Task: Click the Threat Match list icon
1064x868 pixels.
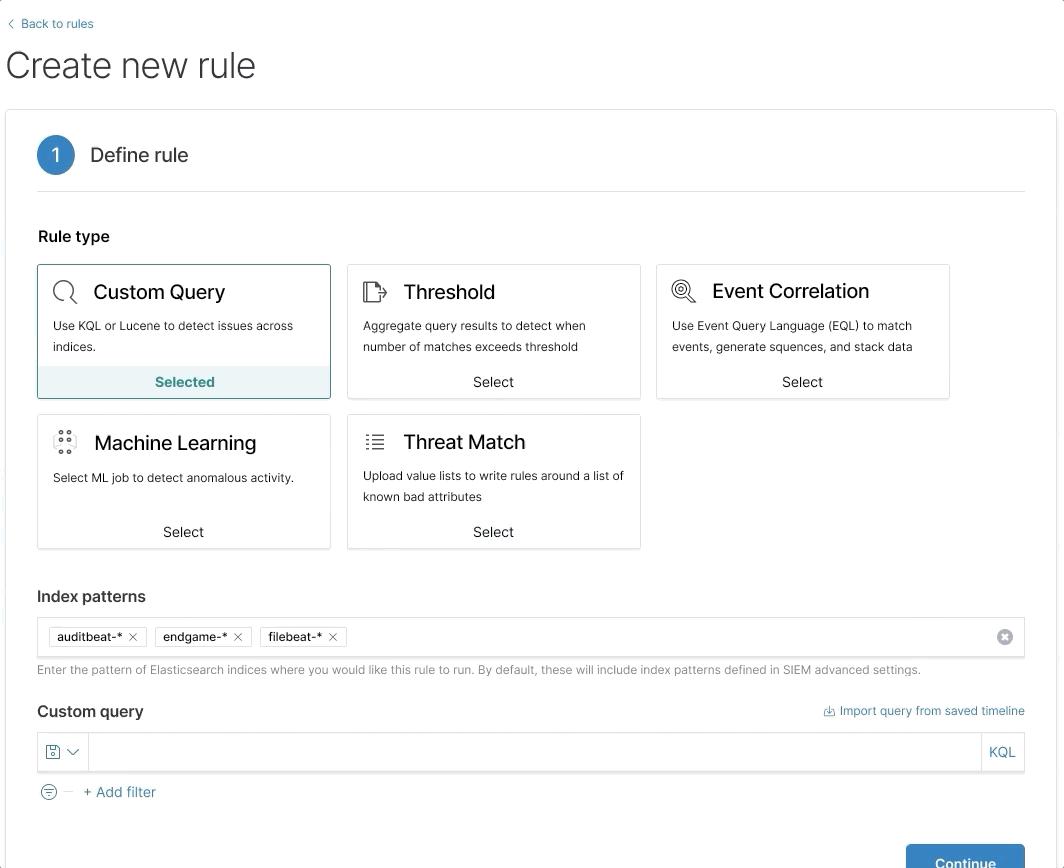Action: pyautogui.click(x=374, y=441)
